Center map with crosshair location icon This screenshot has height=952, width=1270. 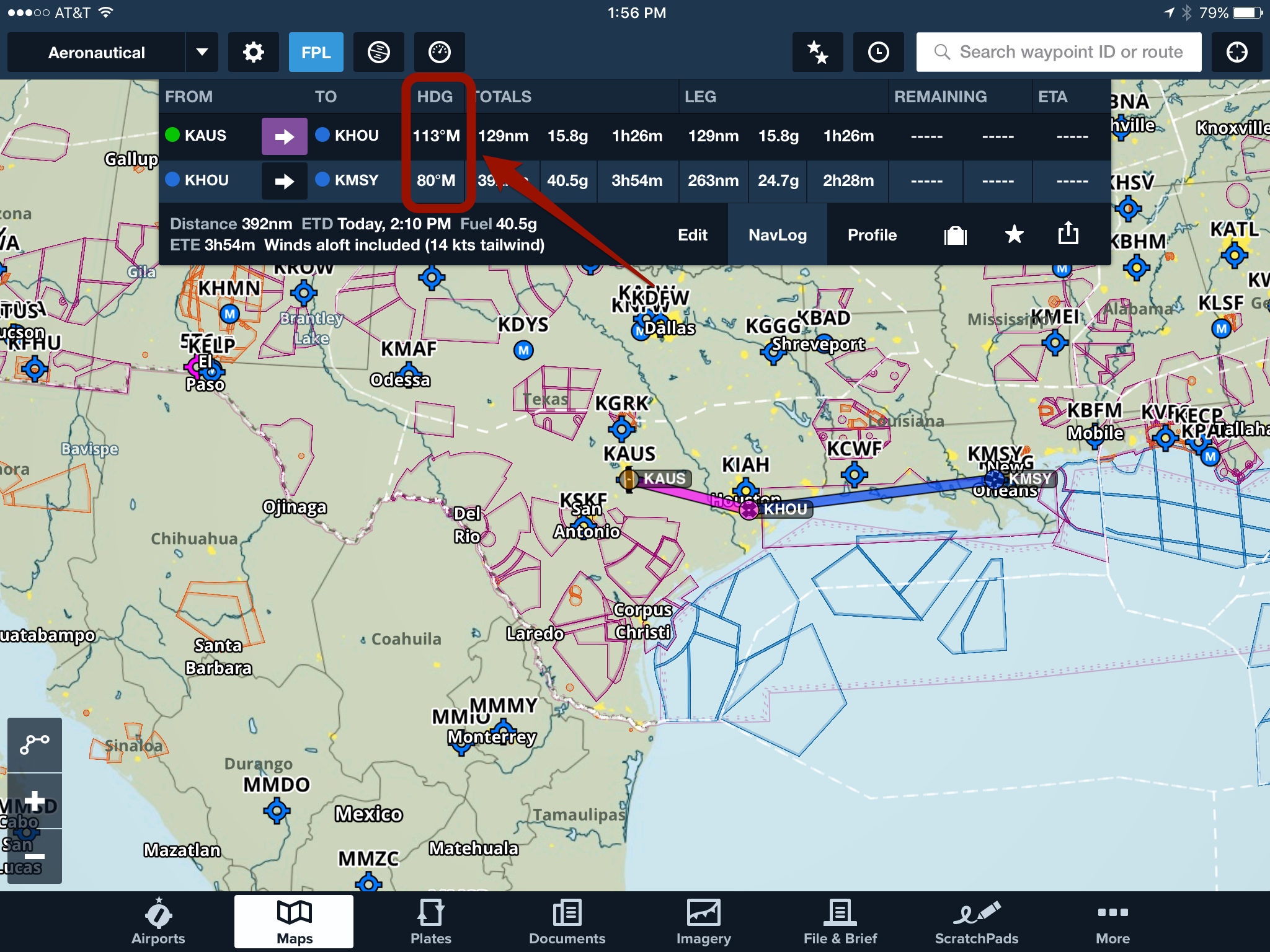[x=1237, y=52]
